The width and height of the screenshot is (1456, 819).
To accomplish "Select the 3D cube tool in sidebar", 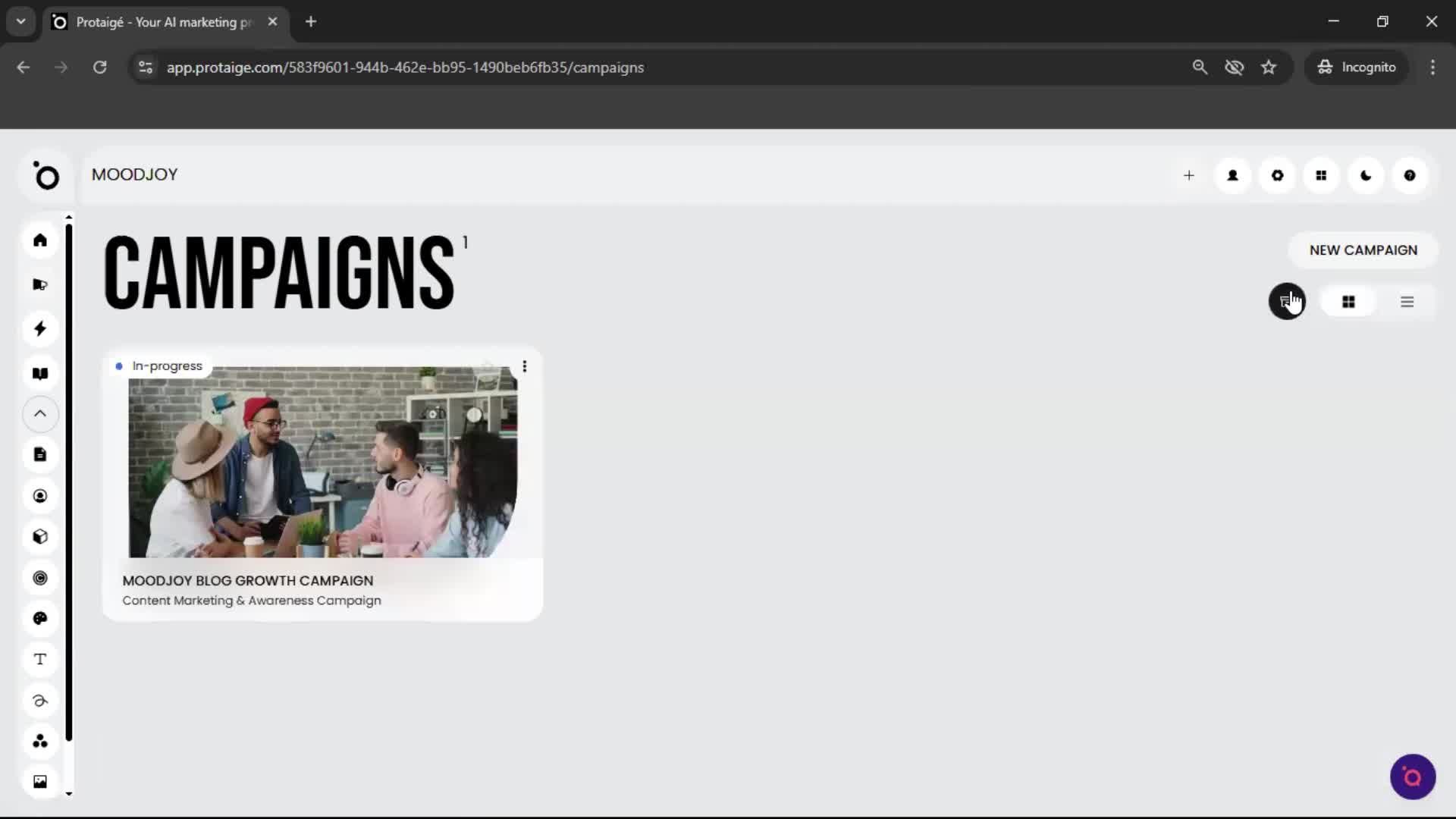I will (x=39, y=537).
